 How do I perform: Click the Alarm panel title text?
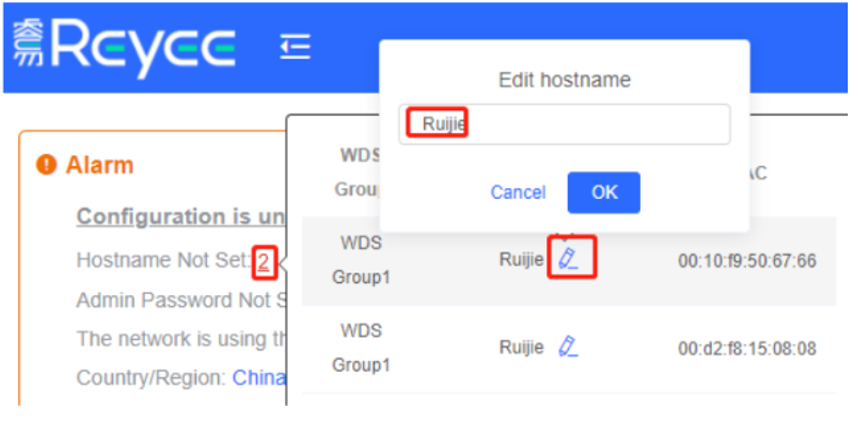pyautogui.click(x=99, y=165)
